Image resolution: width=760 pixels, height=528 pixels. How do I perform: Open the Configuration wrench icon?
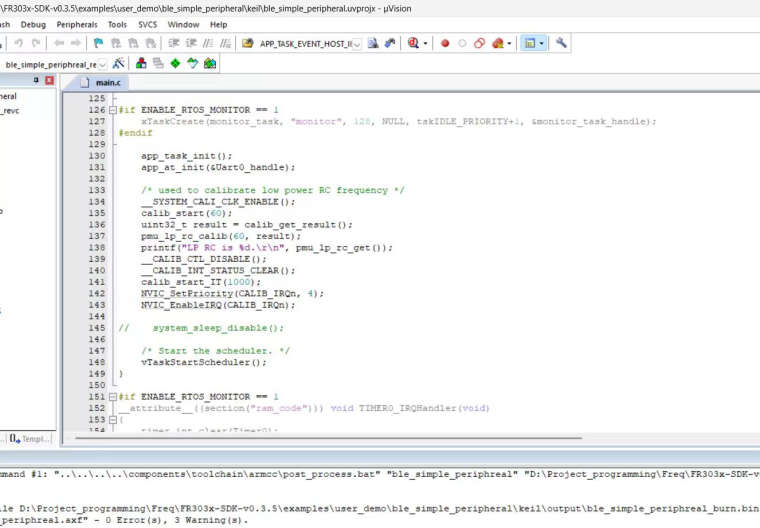coord(562,44)
